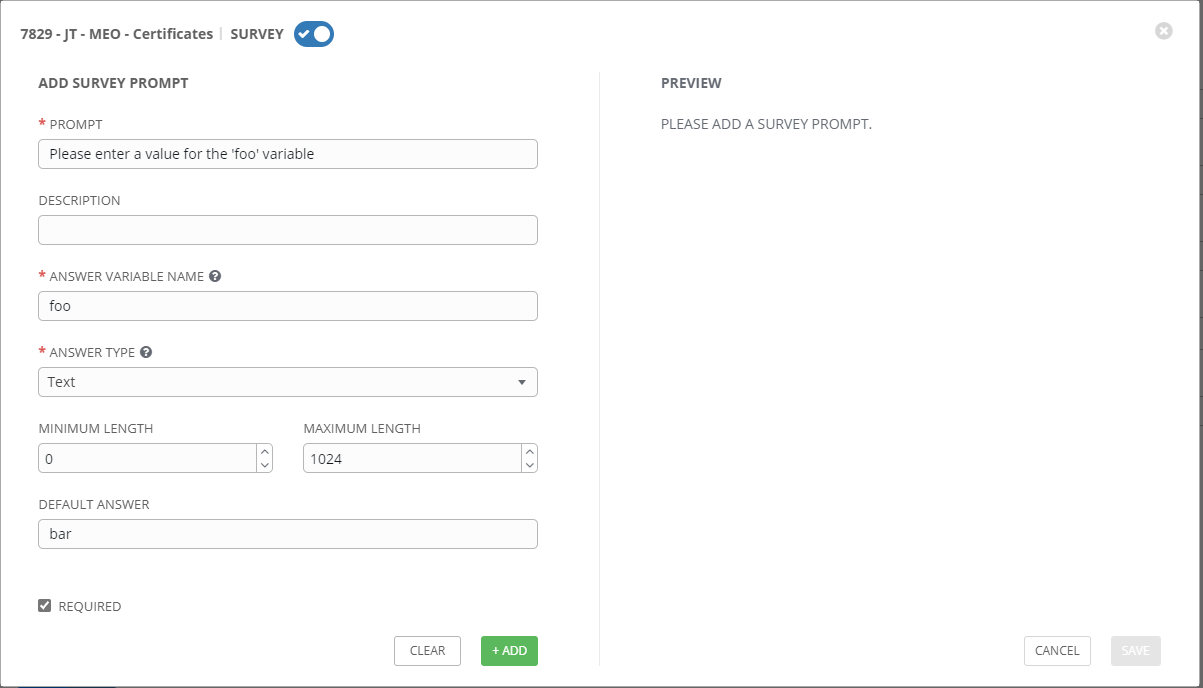Increment Minimum Length with the up arrow
Image resolution: width=1203 pixels, height=688 pixels.
(264, 452)
